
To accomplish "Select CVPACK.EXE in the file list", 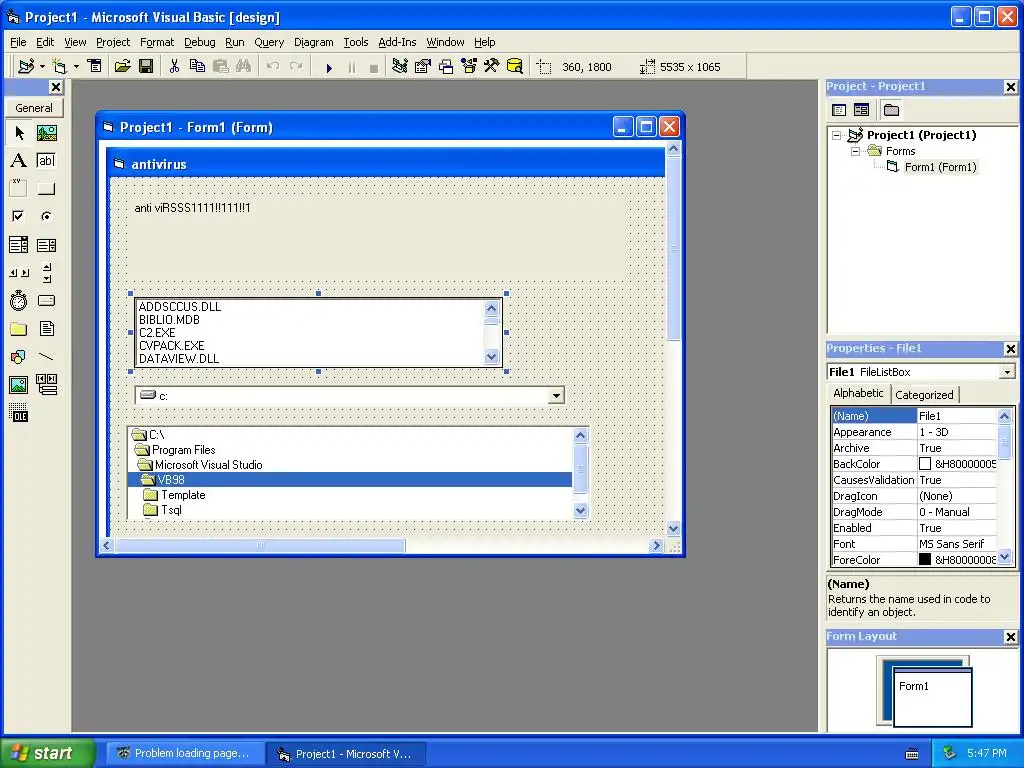I will point(171,345).
